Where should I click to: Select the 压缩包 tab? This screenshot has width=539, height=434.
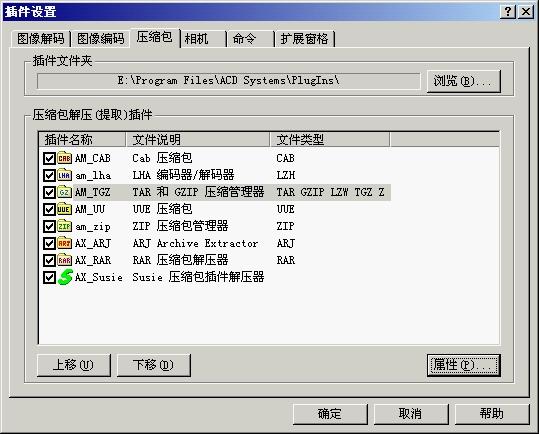[x=155, y=37]
